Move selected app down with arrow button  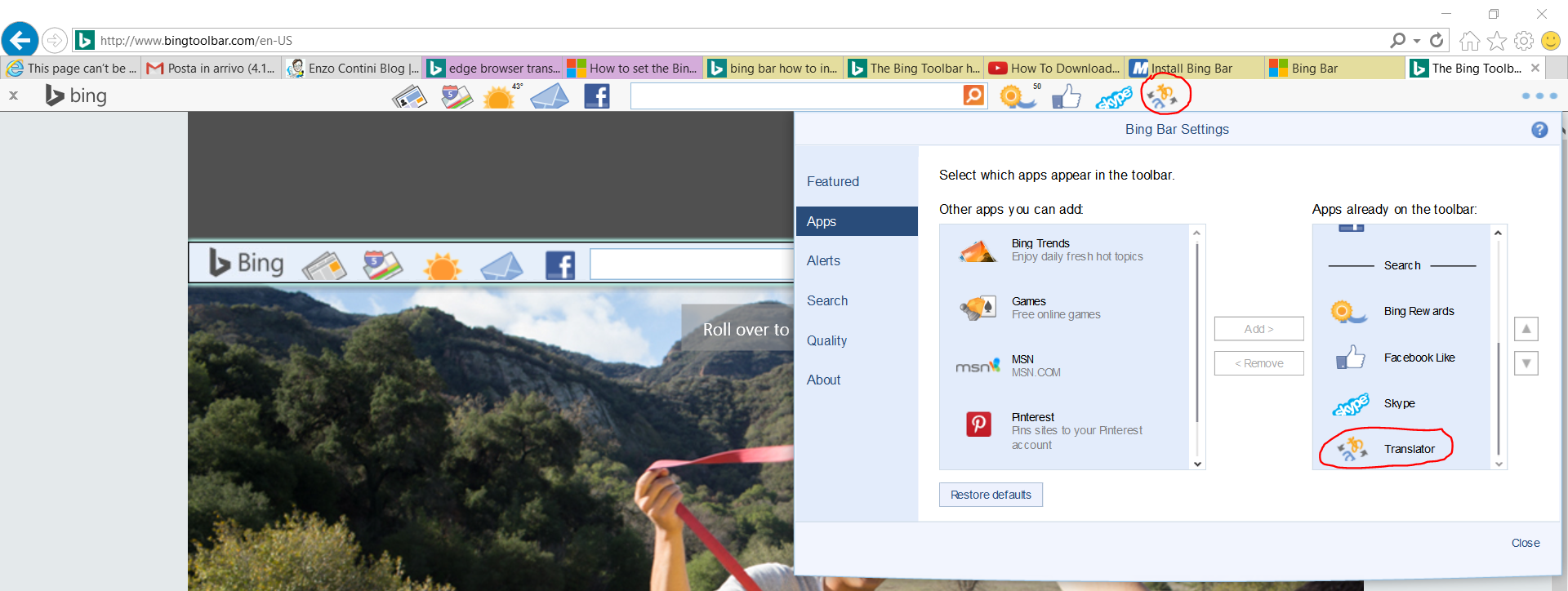tap(1526, 363)
